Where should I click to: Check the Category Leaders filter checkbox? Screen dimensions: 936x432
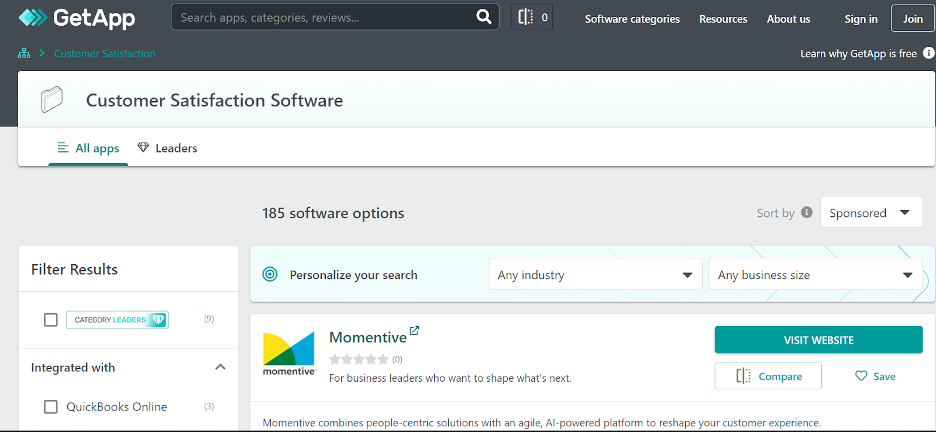(51, 320)
